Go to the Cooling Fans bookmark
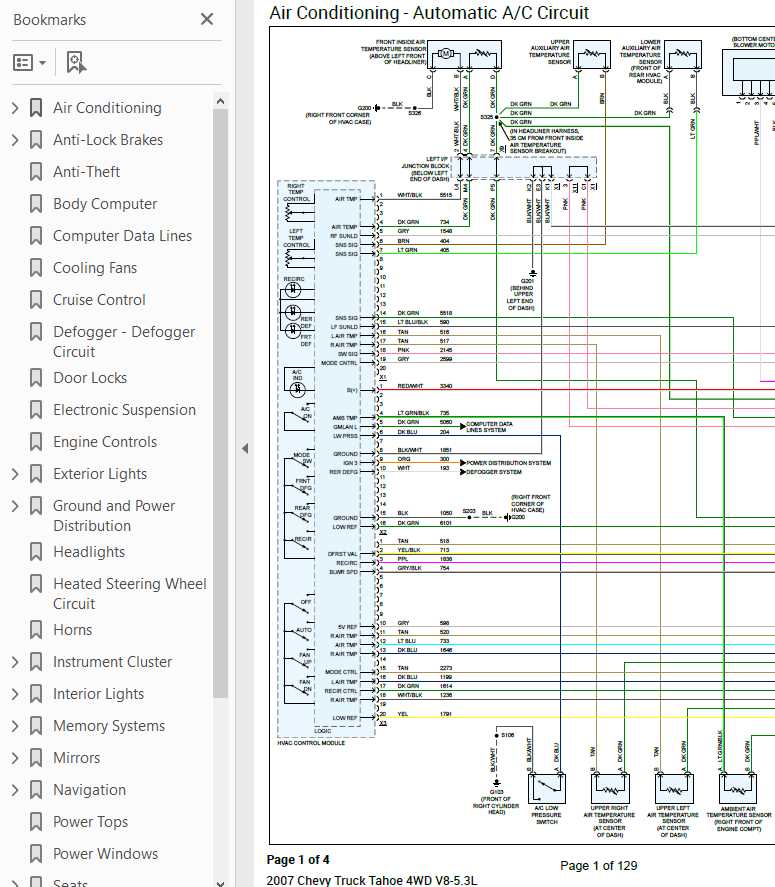 (x=95, y=268)
